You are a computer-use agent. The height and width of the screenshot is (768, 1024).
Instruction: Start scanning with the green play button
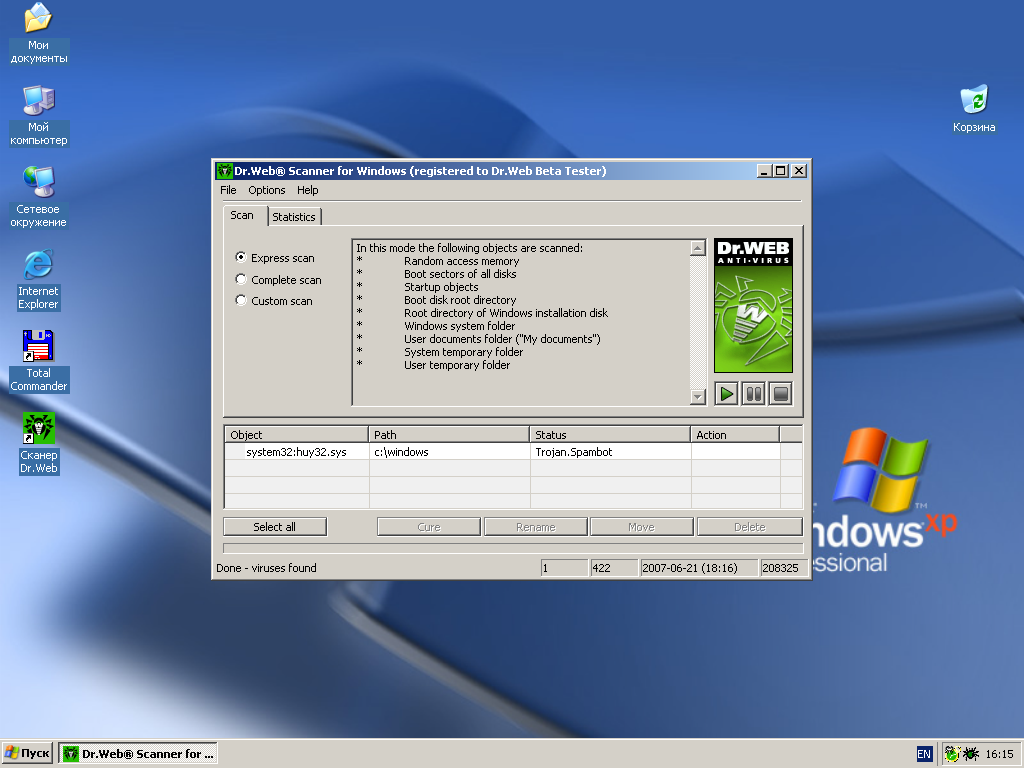726,394
